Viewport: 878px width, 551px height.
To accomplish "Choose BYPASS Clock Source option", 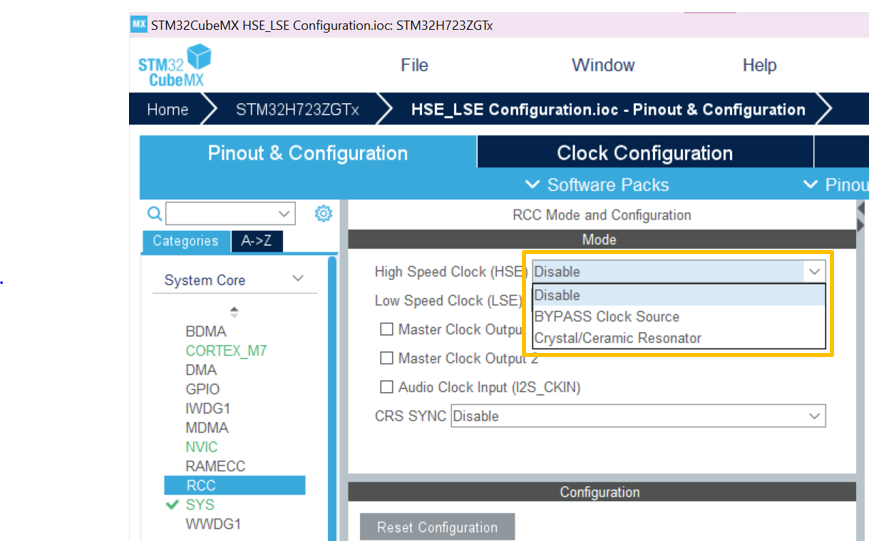I will (x=679, y=316).
